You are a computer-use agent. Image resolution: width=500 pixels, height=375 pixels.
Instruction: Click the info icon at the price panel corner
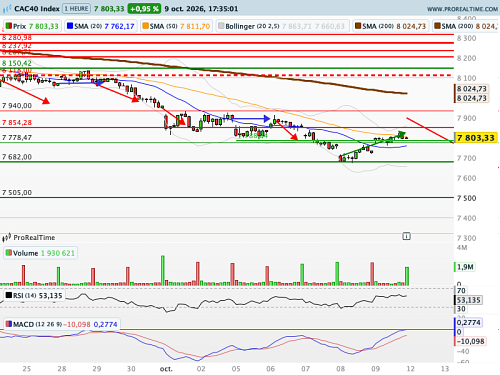(406, 236)
